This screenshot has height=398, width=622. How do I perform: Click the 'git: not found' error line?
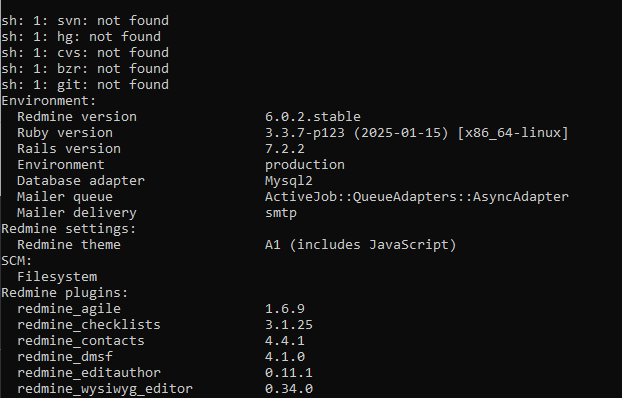85,85
